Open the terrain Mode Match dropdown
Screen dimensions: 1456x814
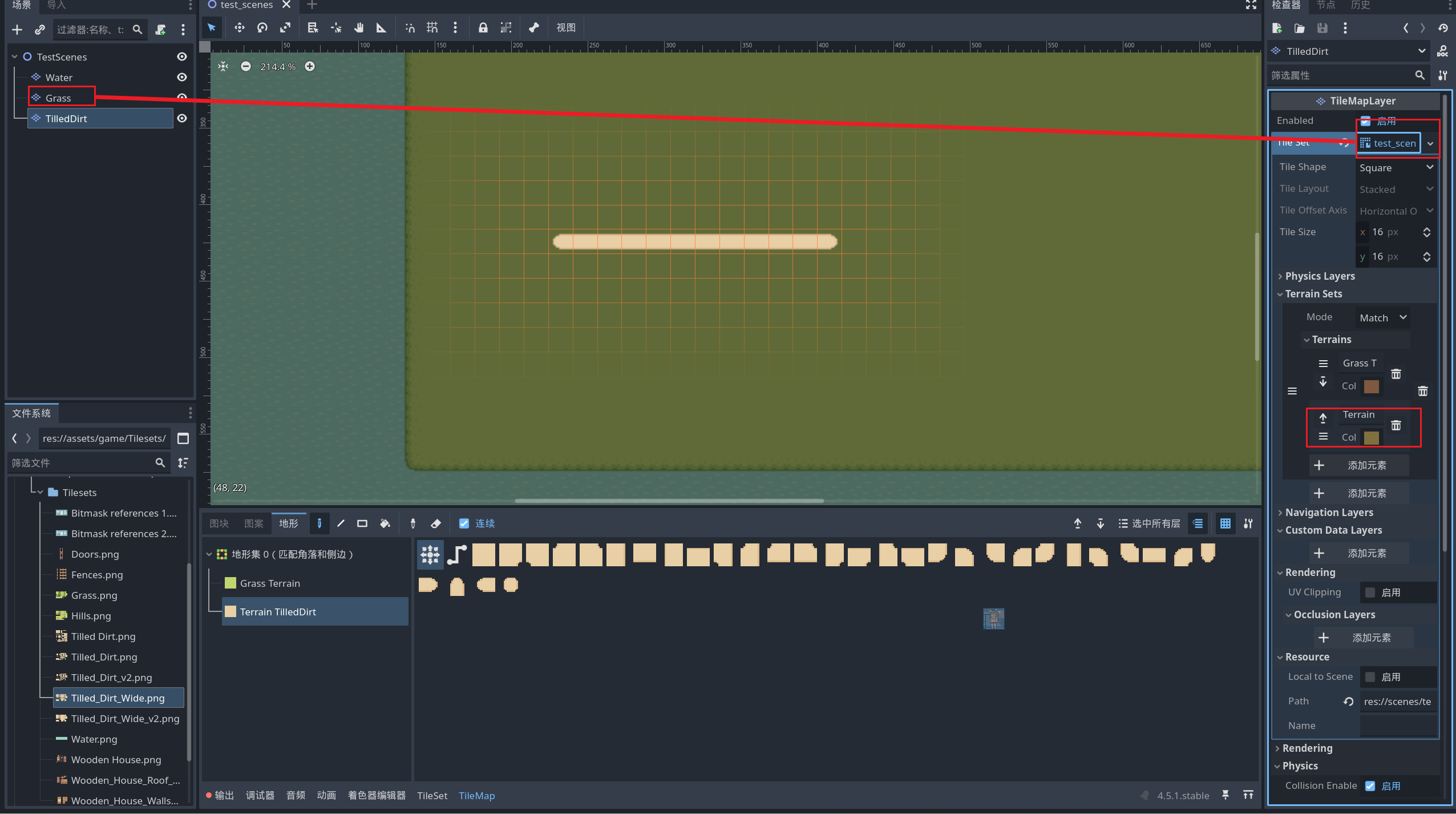coord(1383,317)
